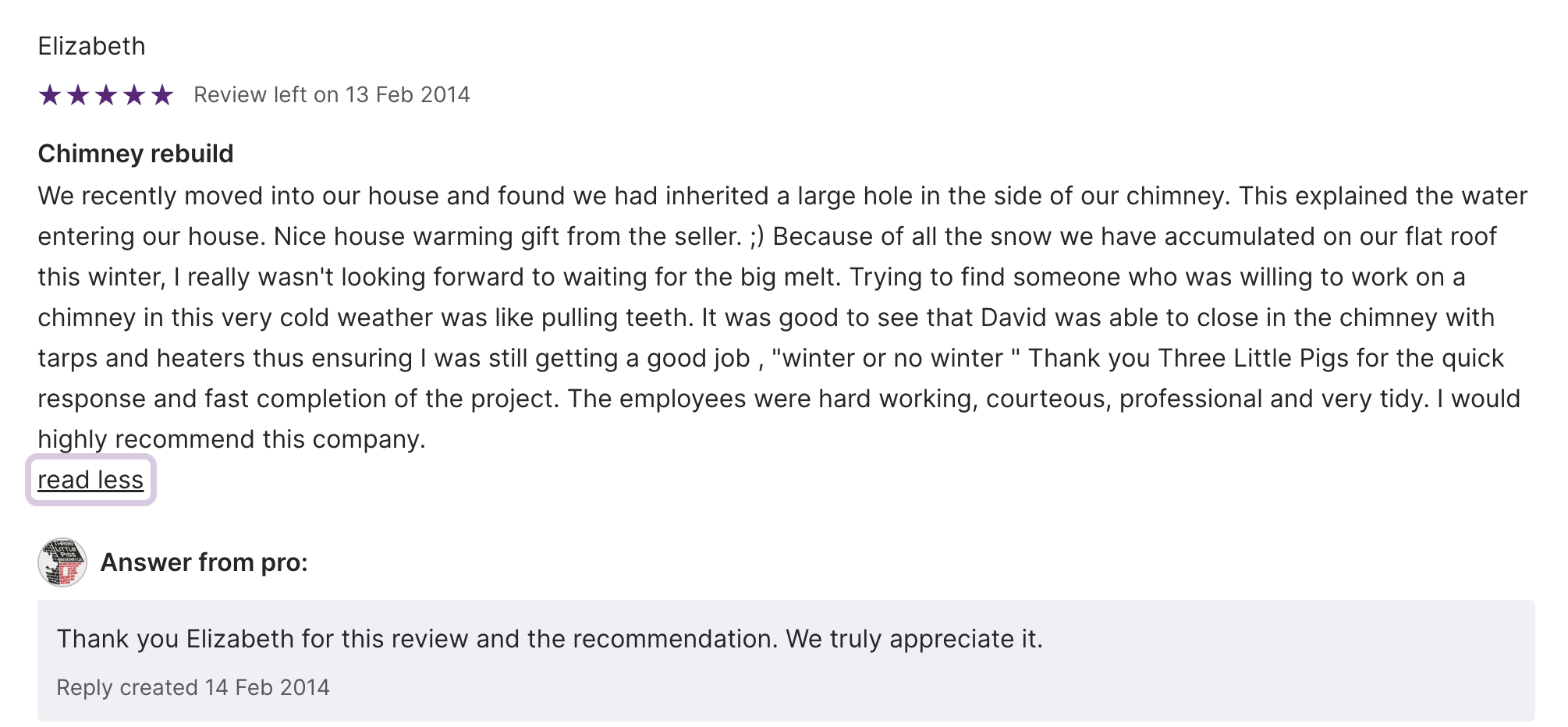This screenshot has width=1568, height=727.
Task: Click the reviewer name Elizabeth
Action: pyautogui.click(x=91, y=46)
